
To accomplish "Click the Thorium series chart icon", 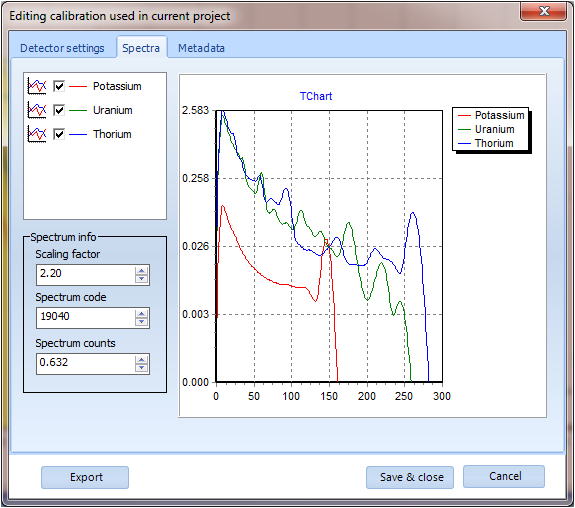I will coord(37,134).
